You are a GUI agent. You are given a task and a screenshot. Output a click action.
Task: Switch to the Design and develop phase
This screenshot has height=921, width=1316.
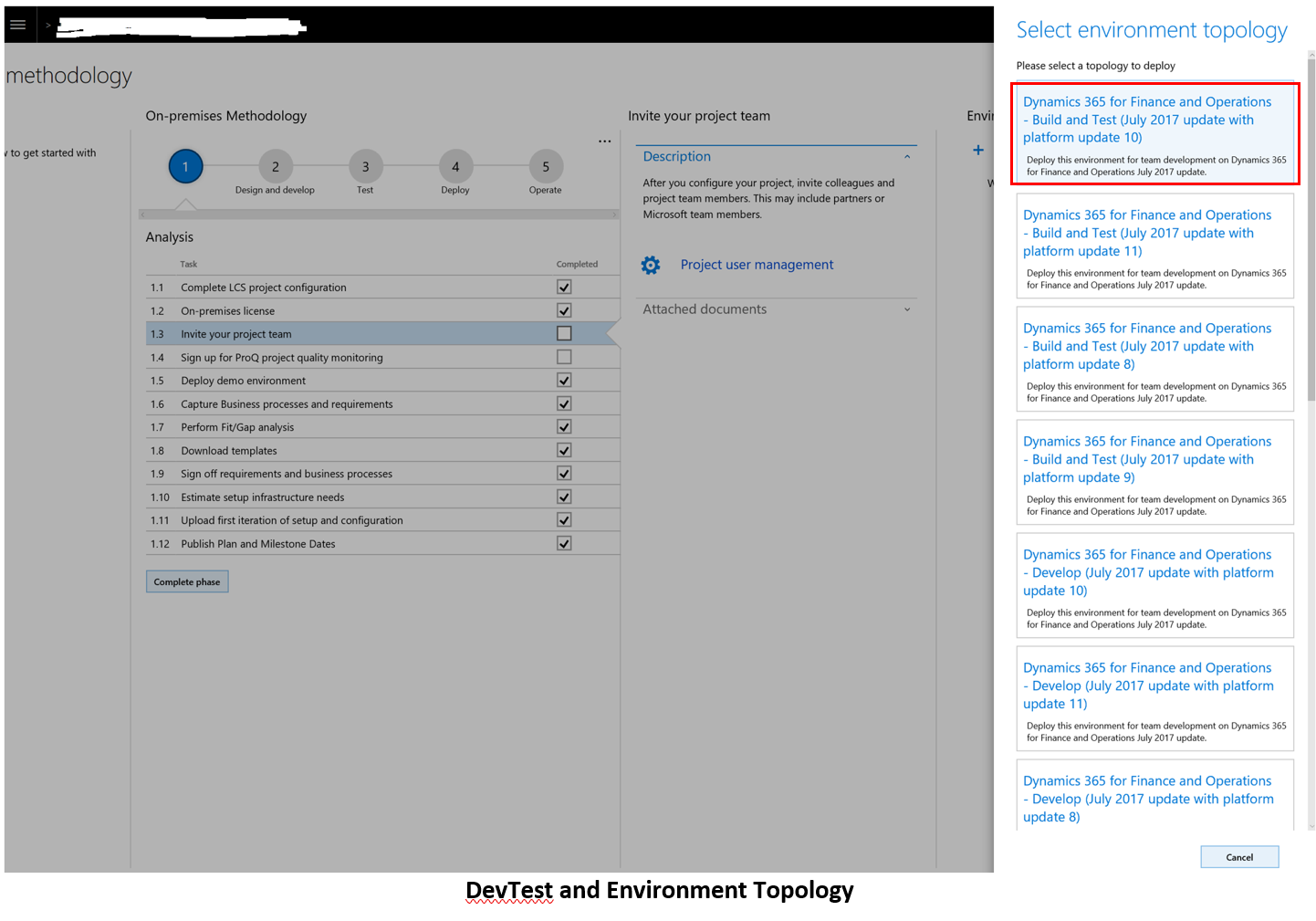[x=275, y=166]
